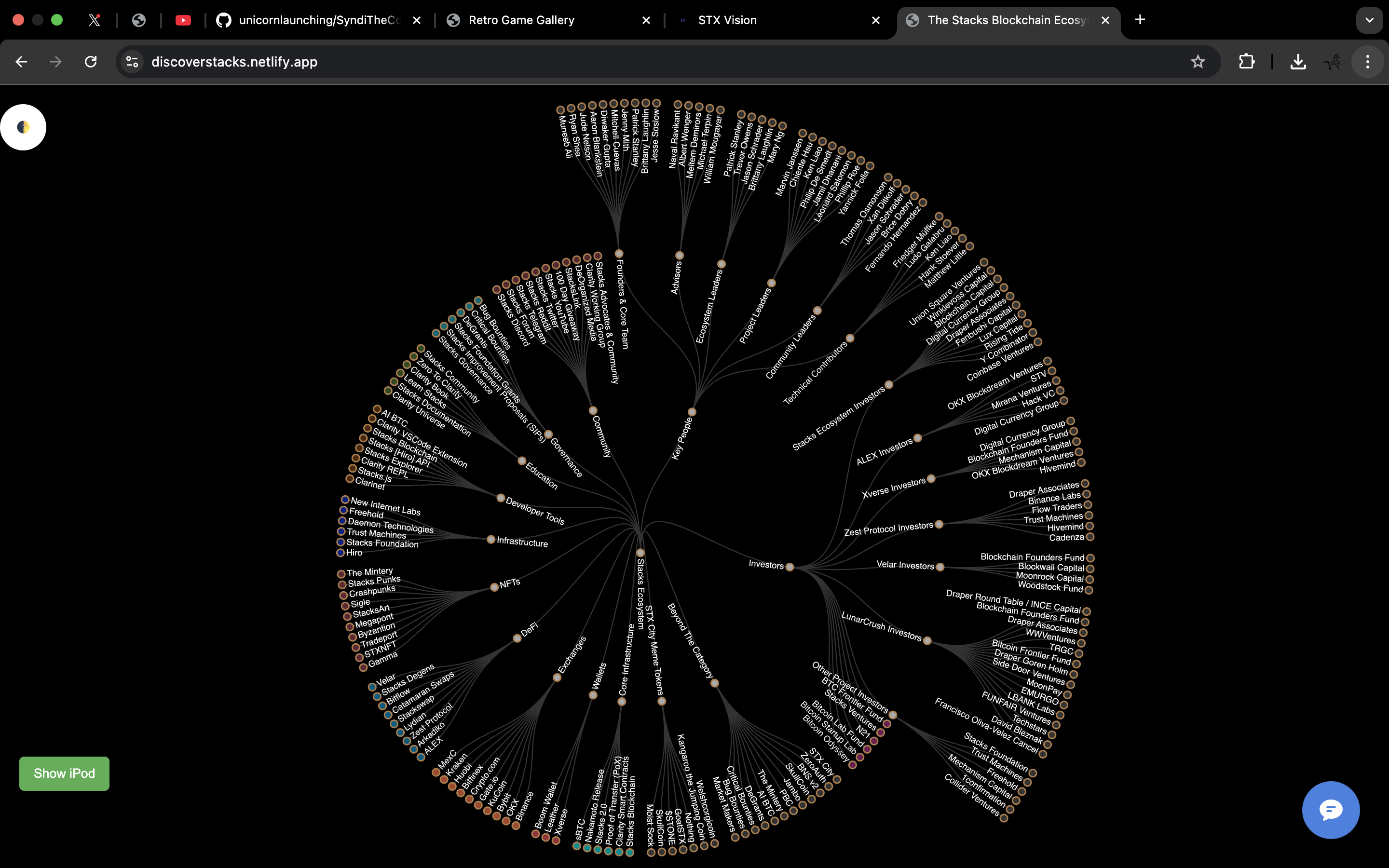Expand the NFTs category node
Screen dimensions: 1389x868
click(x=495, y=587)
